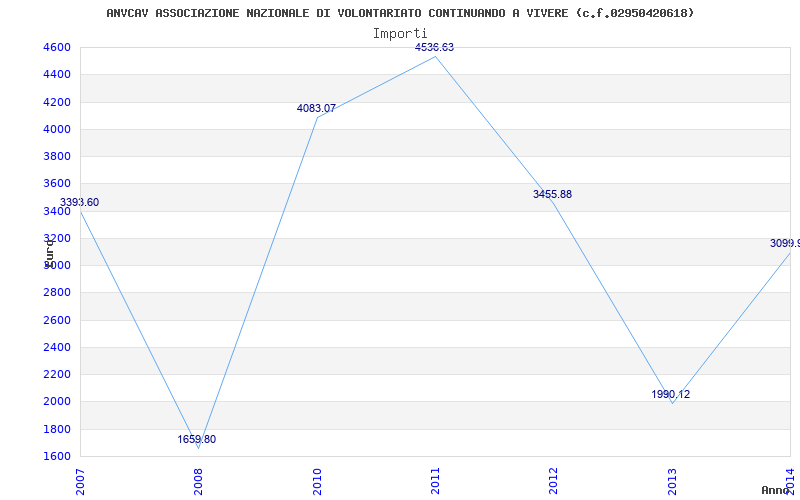Screen dimensions: 800x500
Task: Select the 3099 data label at 2014
Action: (785, 243)
